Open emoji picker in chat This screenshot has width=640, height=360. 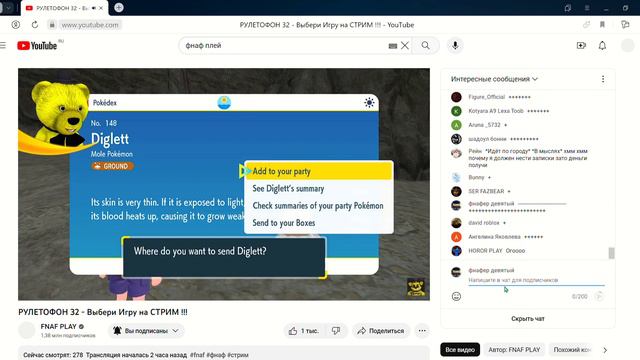456,296
